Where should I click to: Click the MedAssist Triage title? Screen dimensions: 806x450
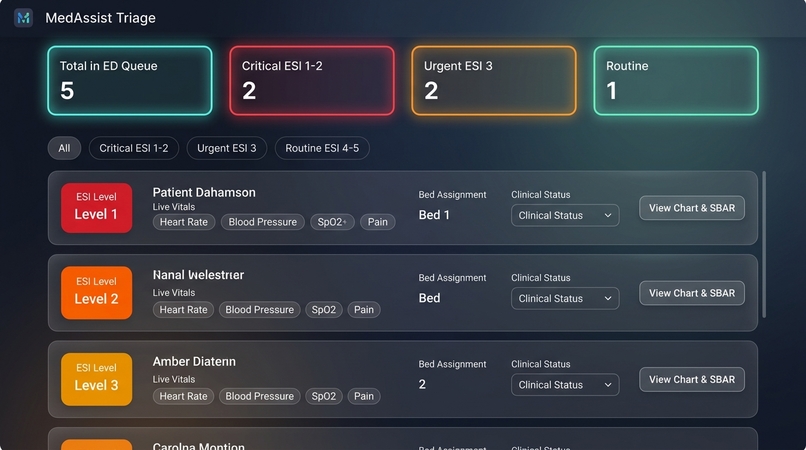tap(100, 18)
